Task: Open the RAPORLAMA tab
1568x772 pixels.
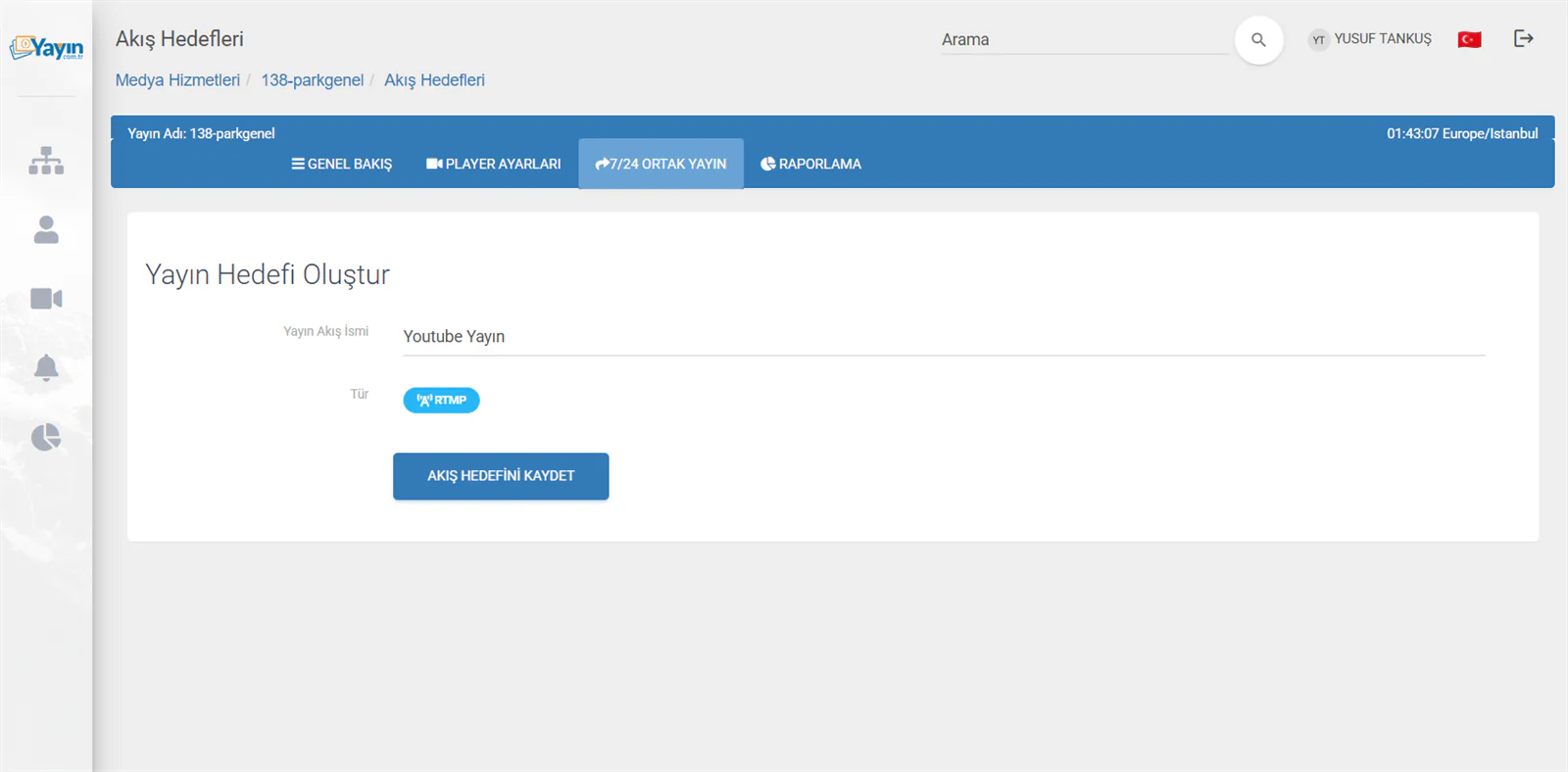Action: pos(810,164)
